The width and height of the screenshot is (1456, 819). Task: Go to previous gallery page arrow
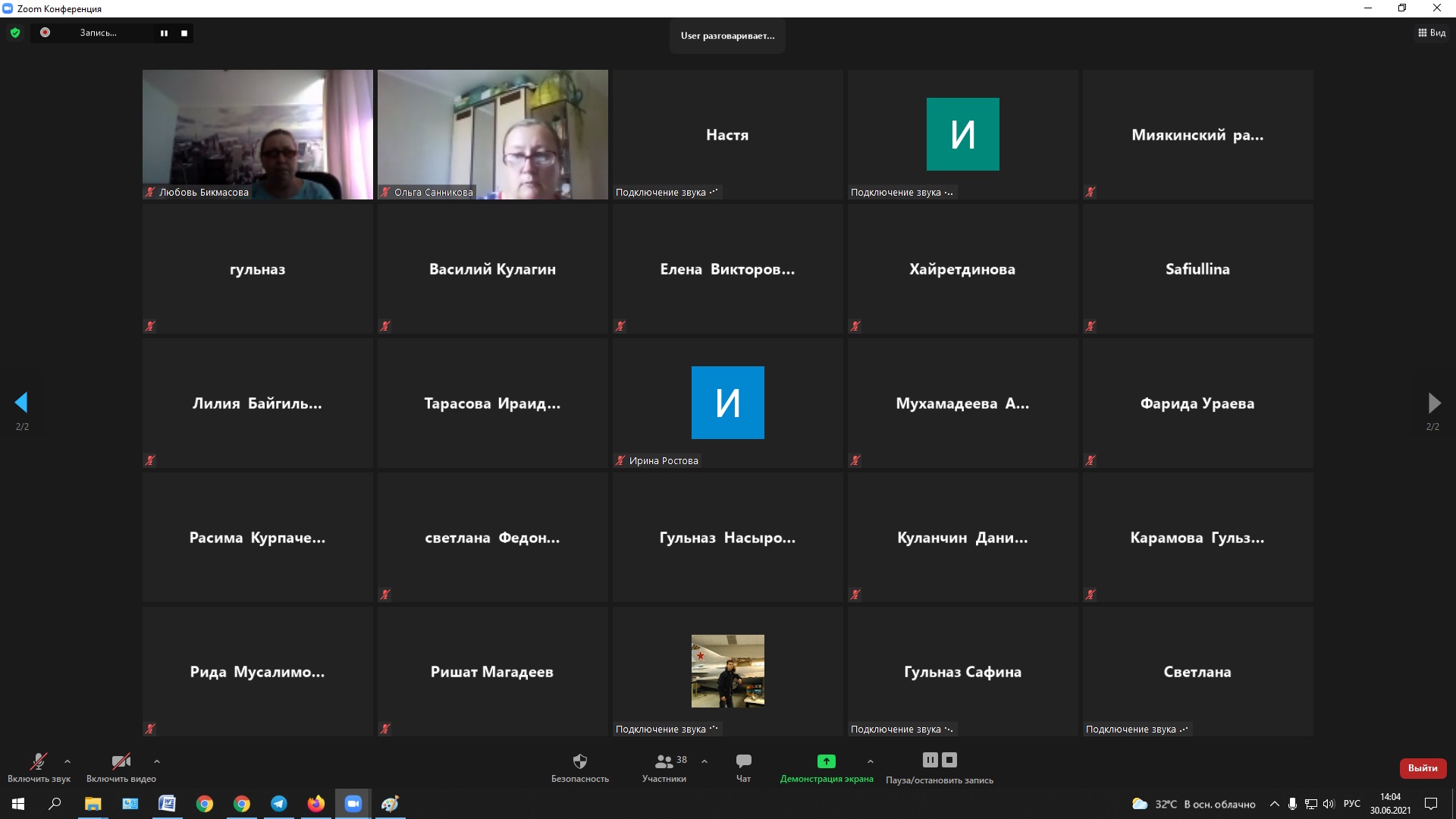[x=21, y=402]
